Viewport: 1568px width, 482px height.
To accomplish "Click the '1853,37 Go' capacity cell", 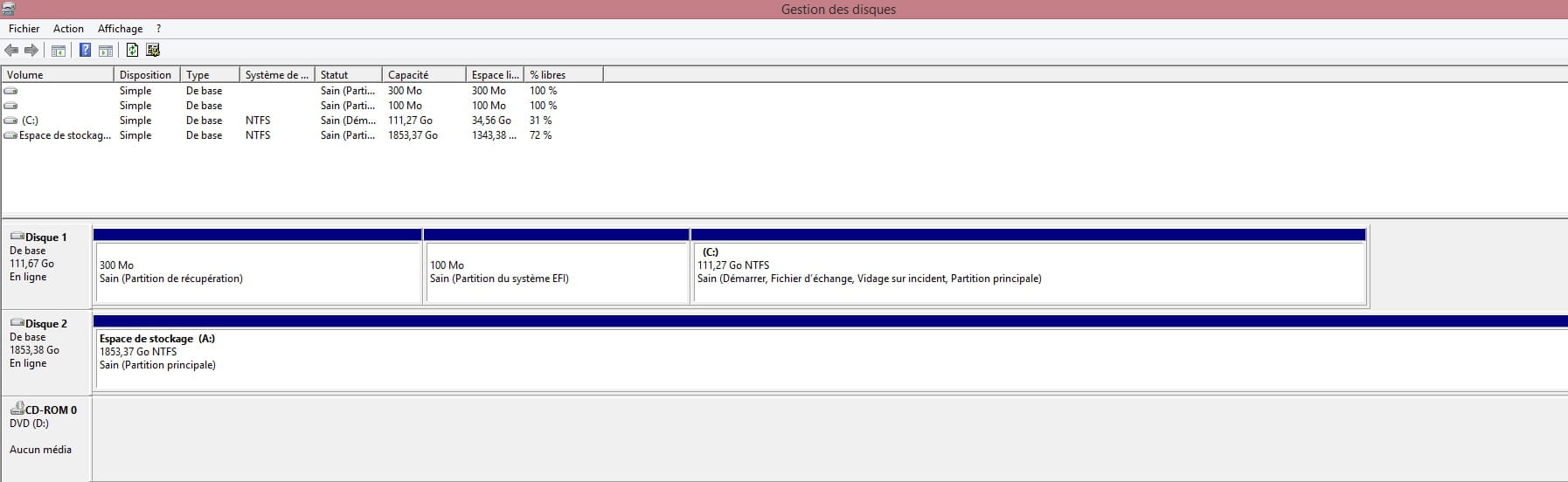I will coord(413,135).
